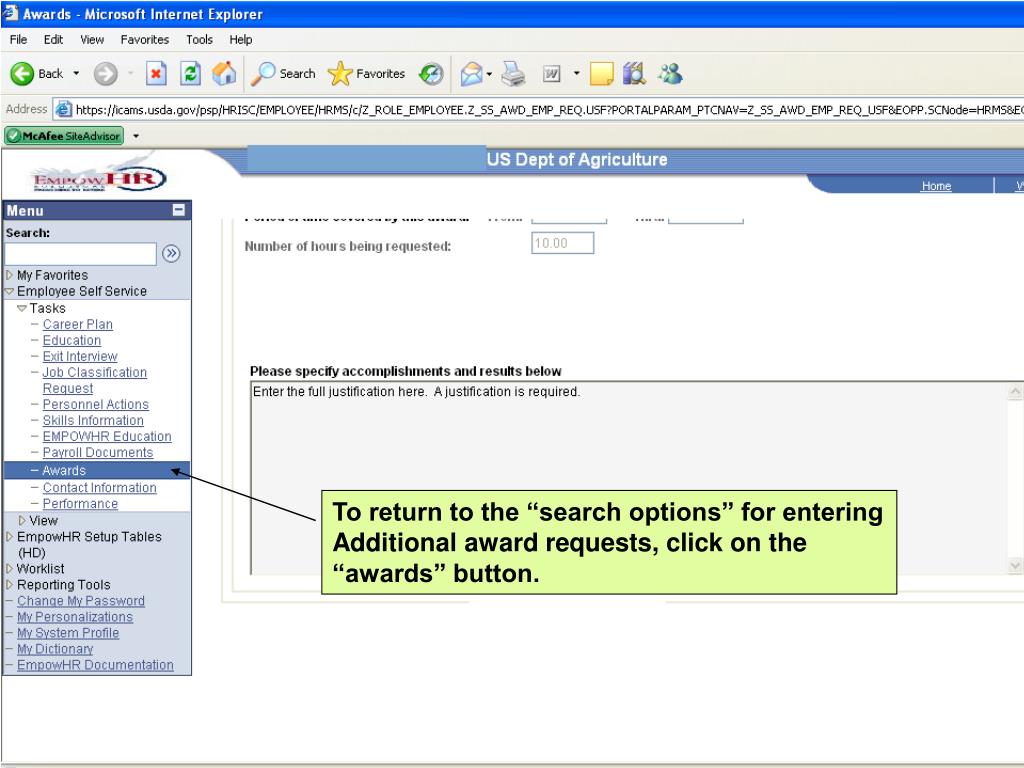The image size is (1024, 768).
Task: Click the Back navigation icon
Action: (x=22, y=74)
